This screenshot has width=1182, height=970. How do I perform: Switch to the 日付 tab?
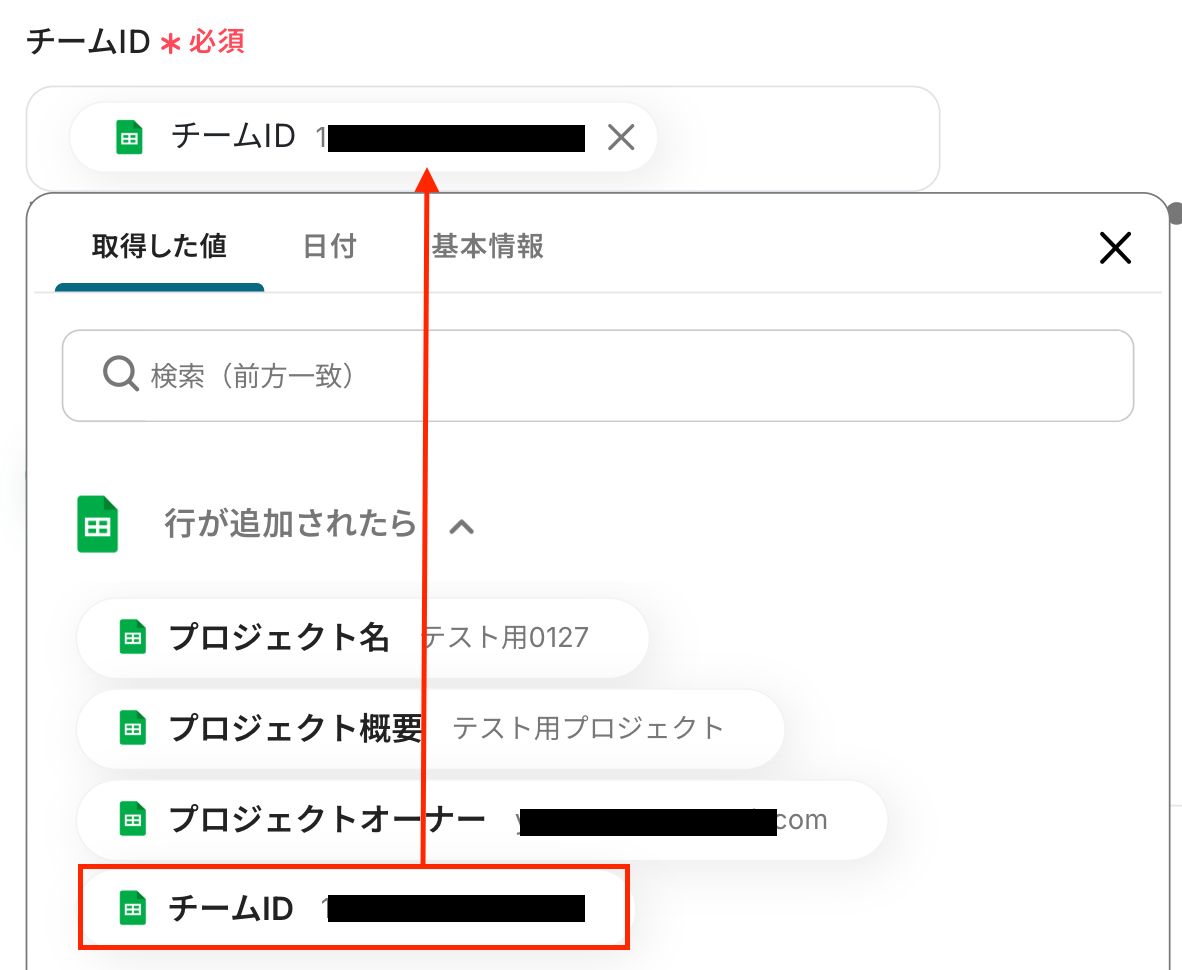[x=329, y=246]
